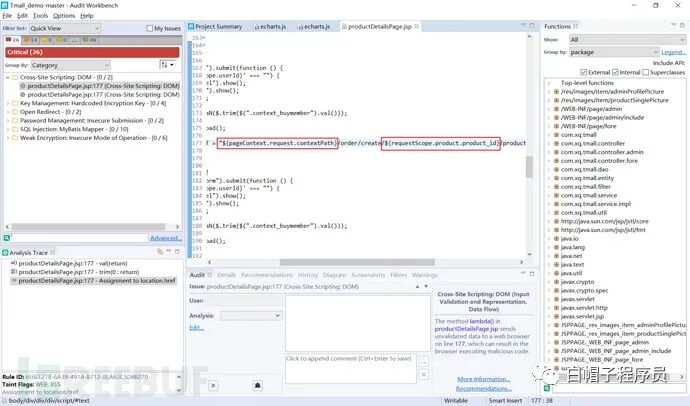Expand the Key Management: Hardcoded Encryption Key category
Screen dimensions: 690x406
tap(7, 103)
